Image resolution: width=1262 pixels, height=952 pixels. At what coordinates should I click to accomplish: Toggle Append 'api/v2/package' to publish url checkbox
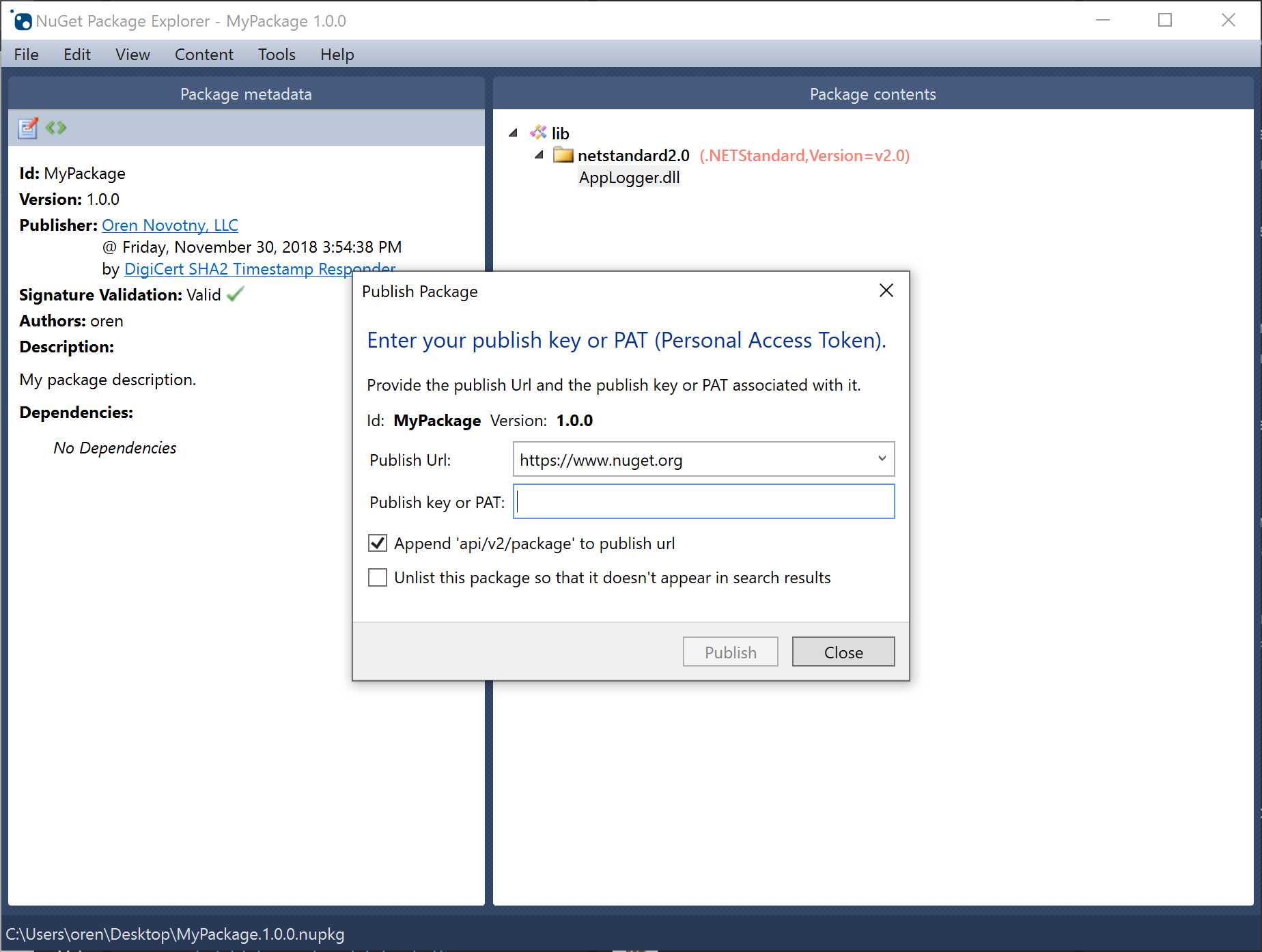click(378, 544)
